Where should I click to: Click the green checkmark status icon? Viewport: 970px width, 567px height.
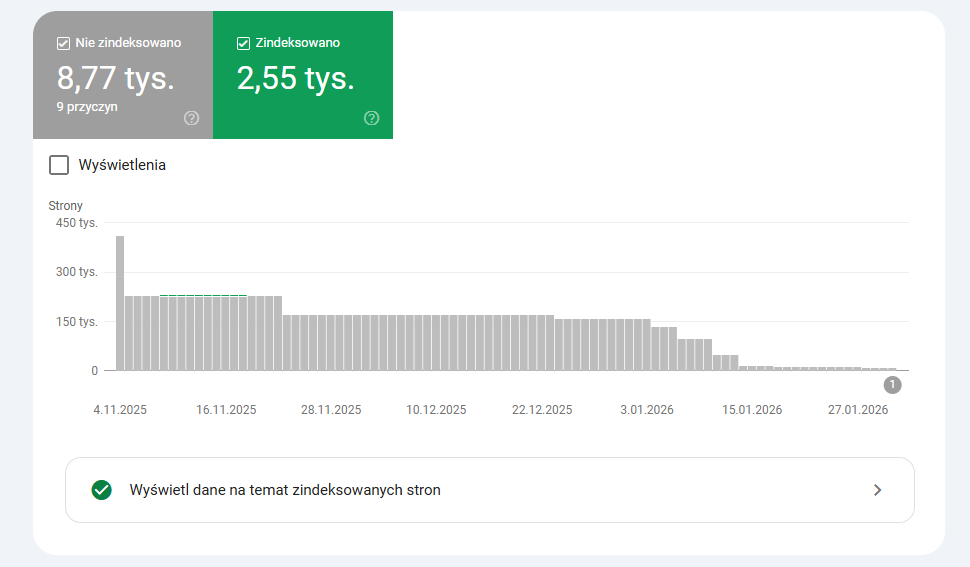101,490
